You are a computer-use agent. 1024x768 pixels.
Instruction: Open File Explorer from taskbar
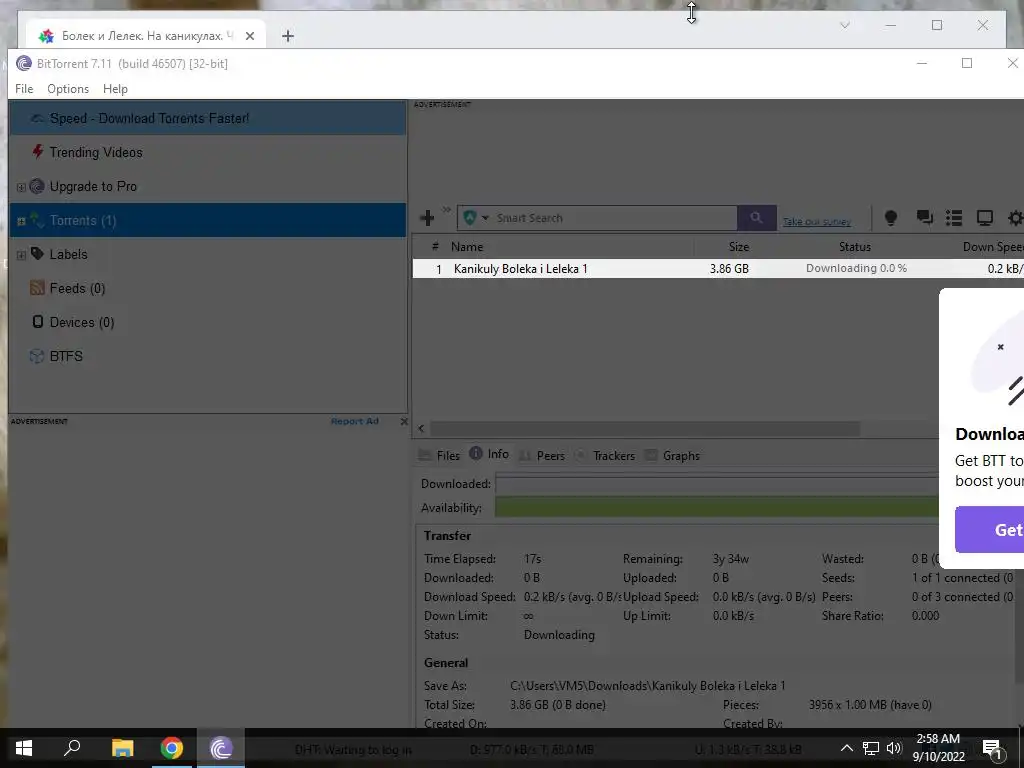(122, 748)
